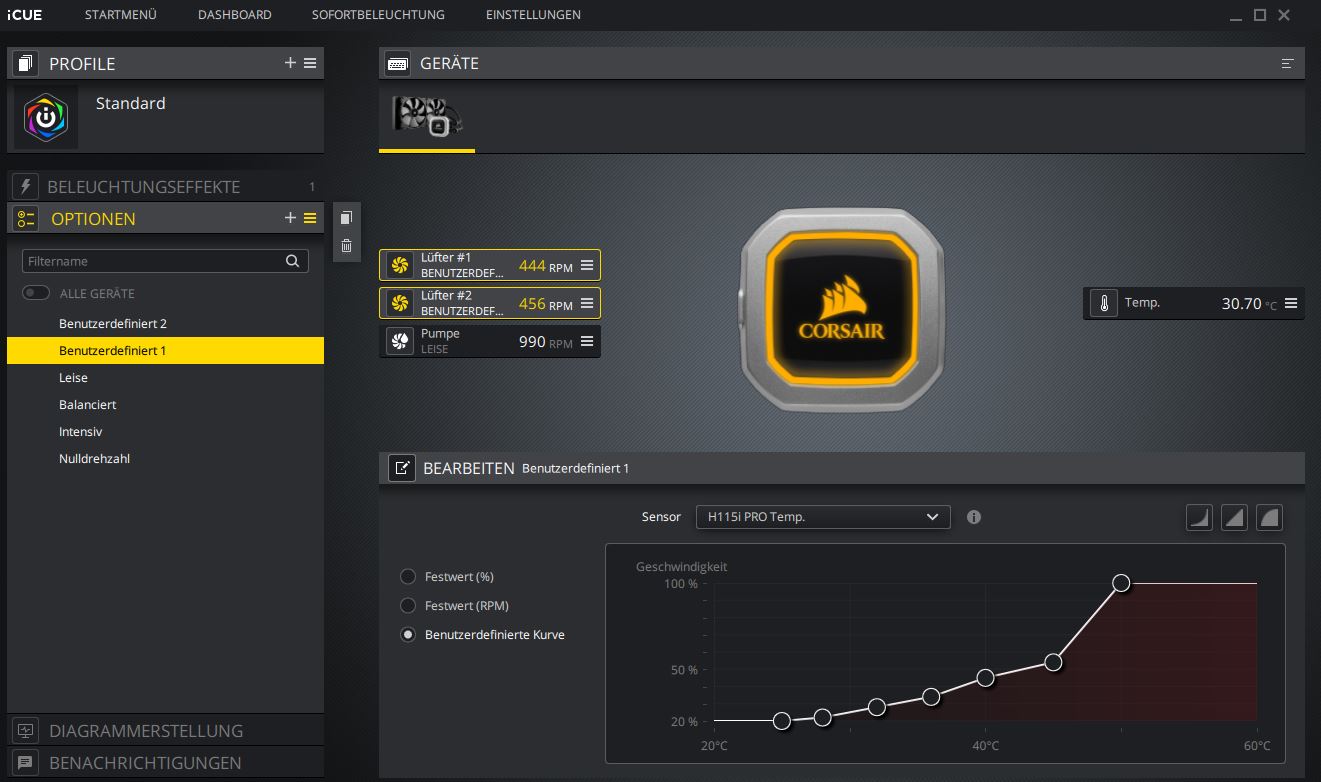This screenshot has width=1321, height=782.
Task: Open the Lüfter #2 hamburger menu
Action: (587, 303)
